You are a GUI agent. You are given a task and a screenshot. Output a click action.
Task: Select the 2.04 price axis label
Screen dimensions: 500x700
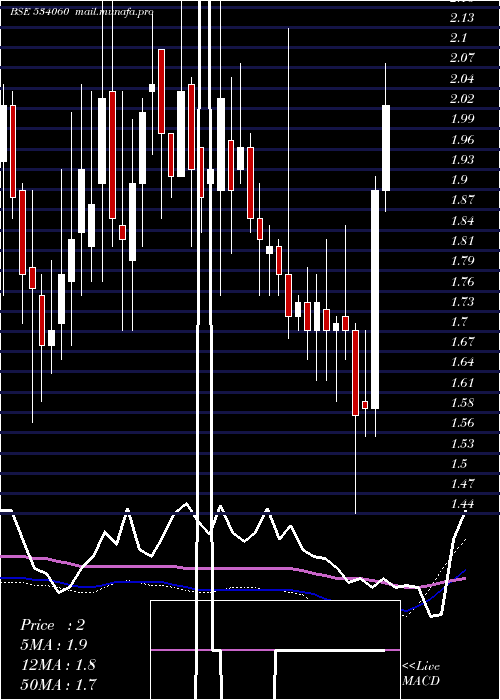tap(462, 79)
